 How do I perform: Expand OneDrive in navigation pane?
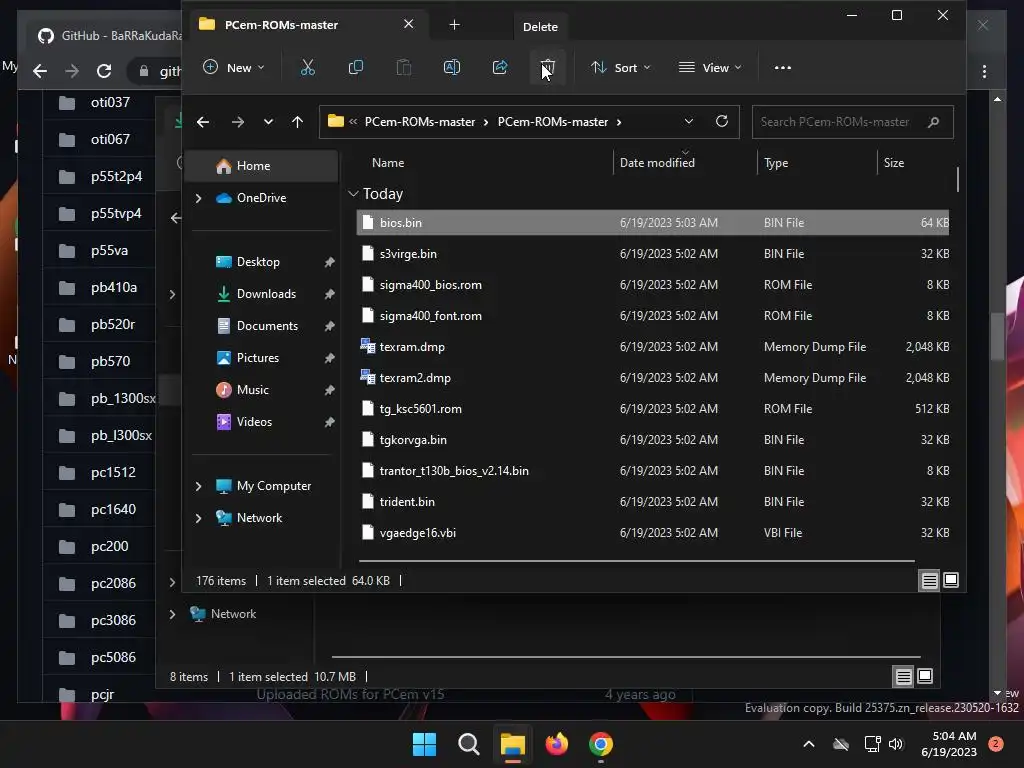(199, 198)
